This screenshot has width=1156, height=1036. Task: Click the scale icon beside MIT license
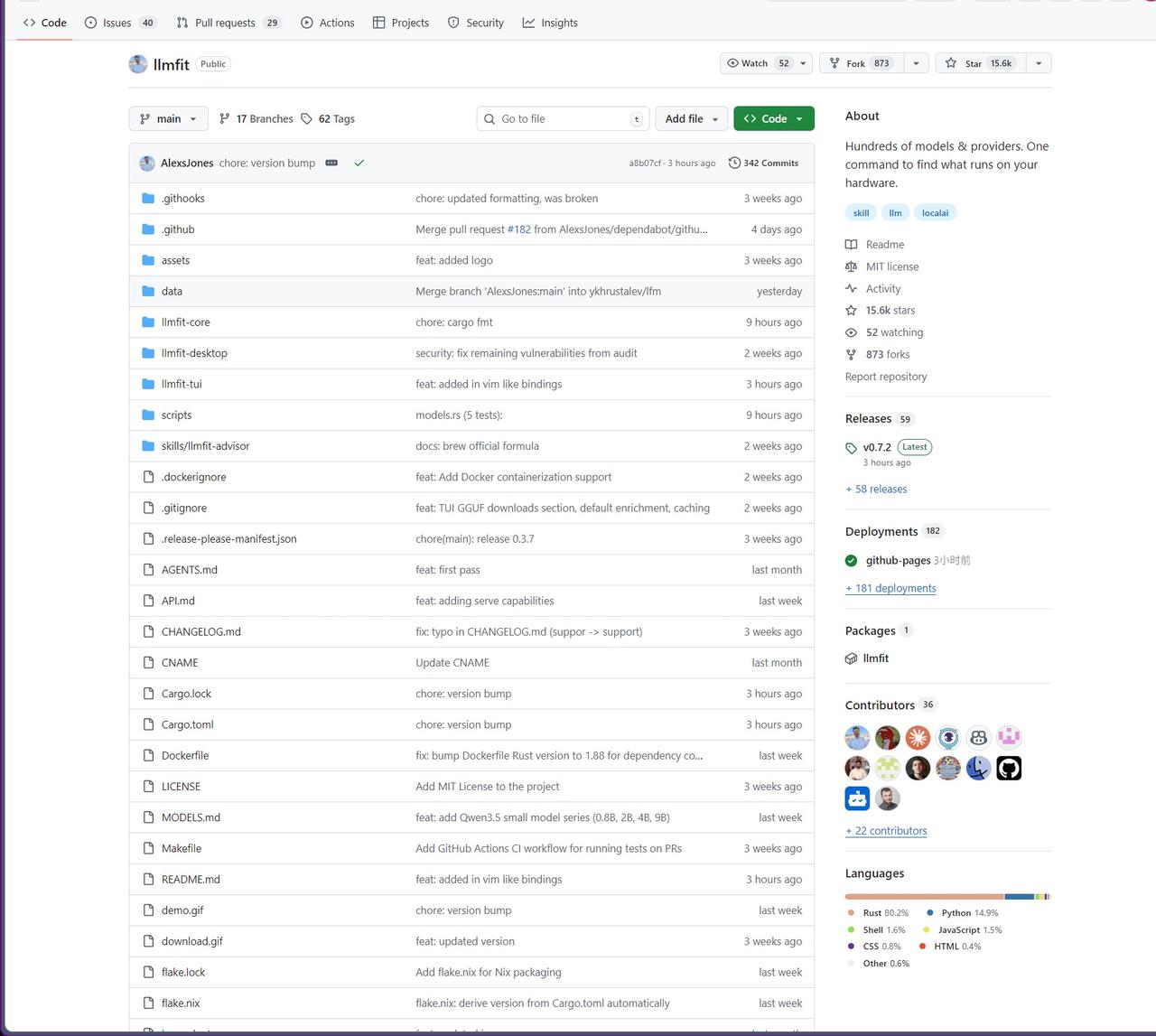tap(851, 266)
